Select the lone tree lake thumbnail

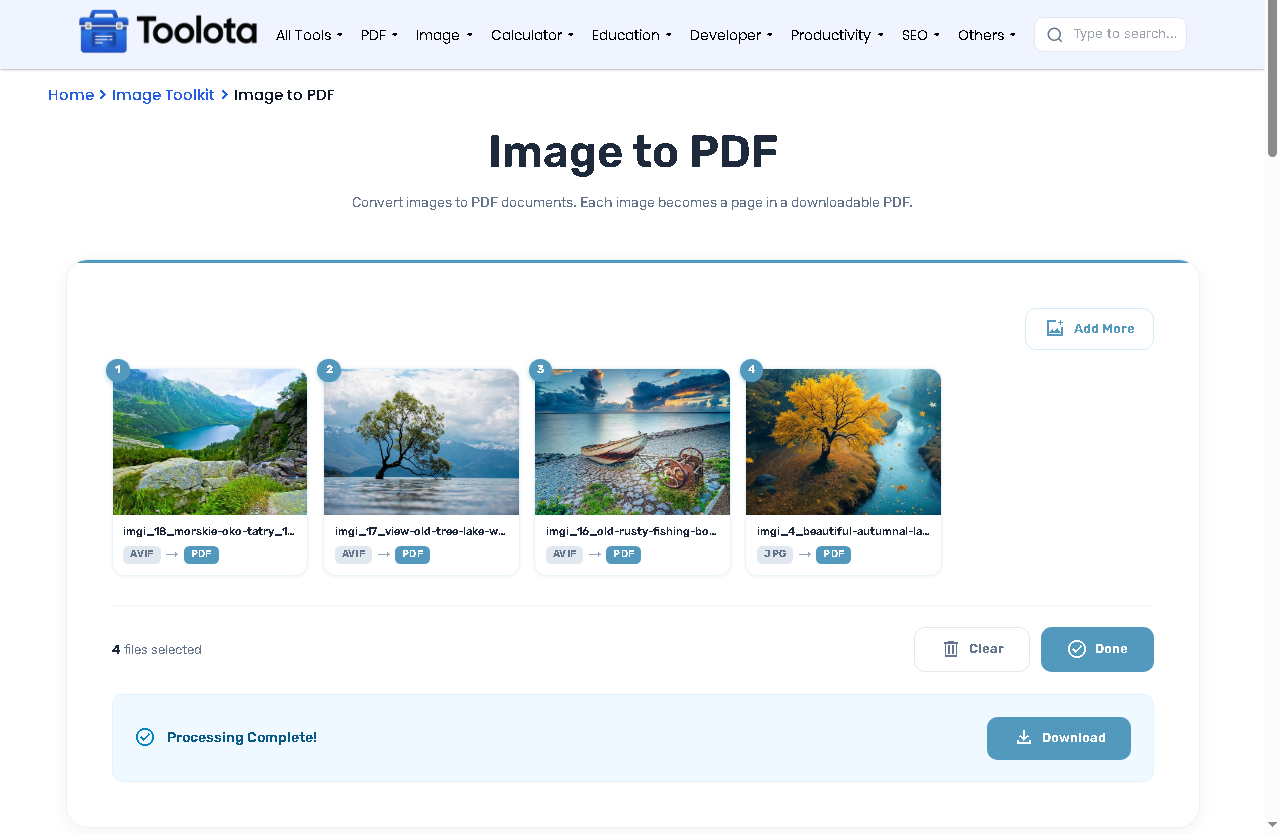(x=421, y=442)
